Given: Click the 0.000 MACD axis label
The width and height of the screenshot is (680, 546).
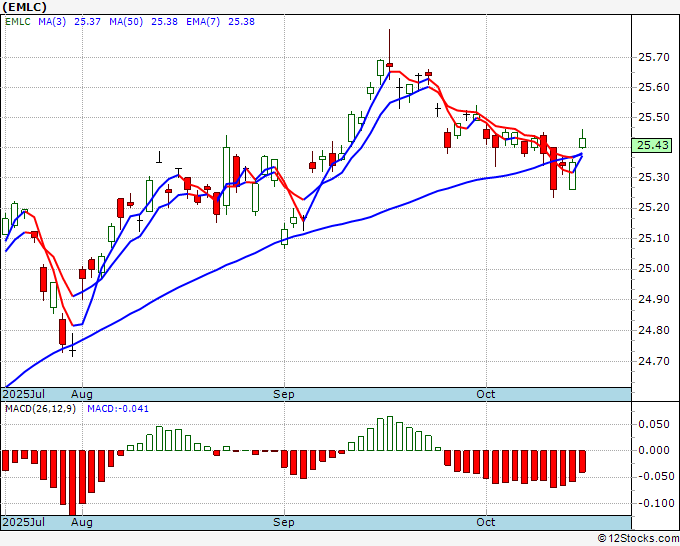Looking at the screenshot, I should [654, 451].
